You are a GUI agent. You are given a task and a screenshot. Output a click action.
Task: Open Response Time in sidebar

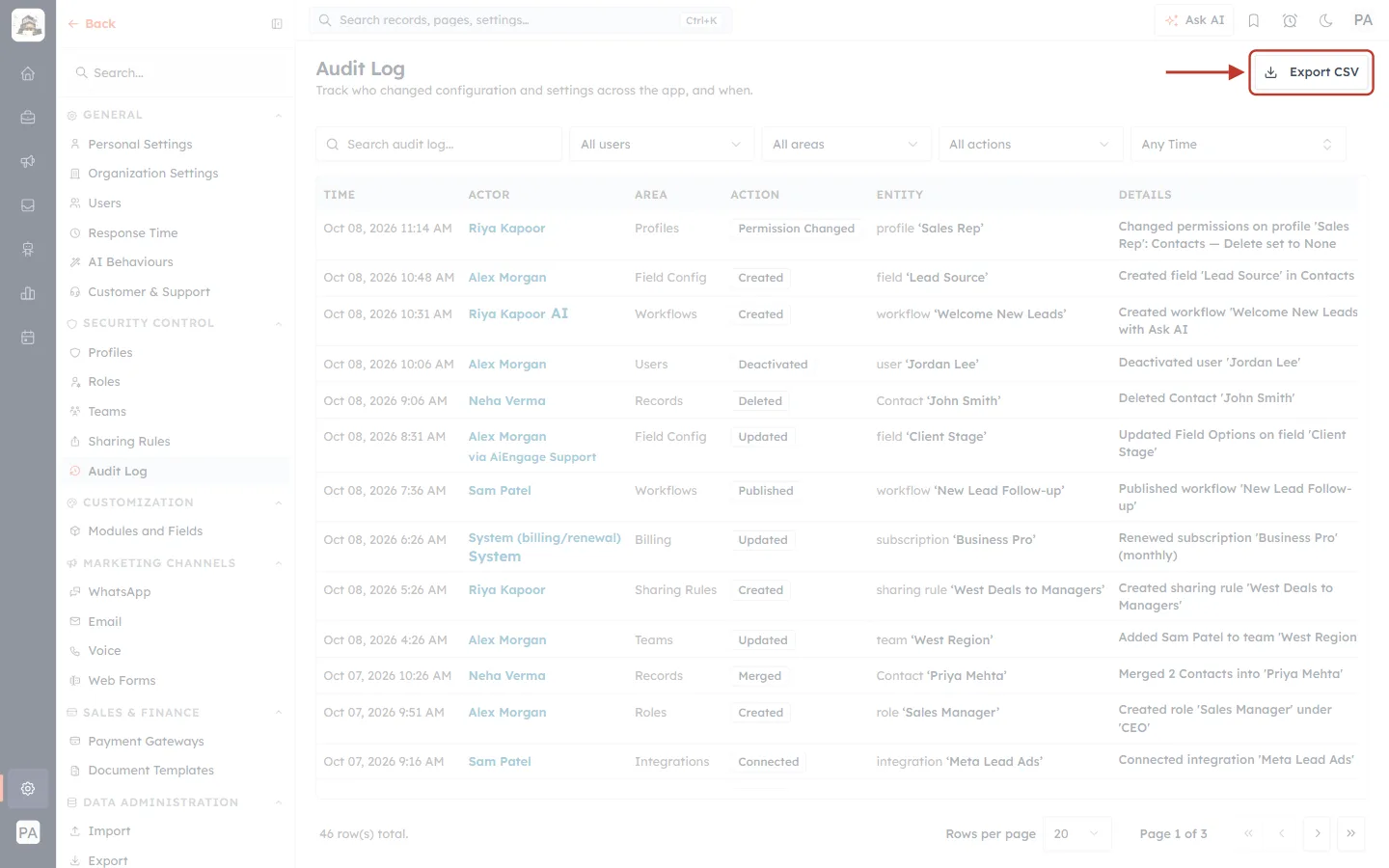point(132,233)
